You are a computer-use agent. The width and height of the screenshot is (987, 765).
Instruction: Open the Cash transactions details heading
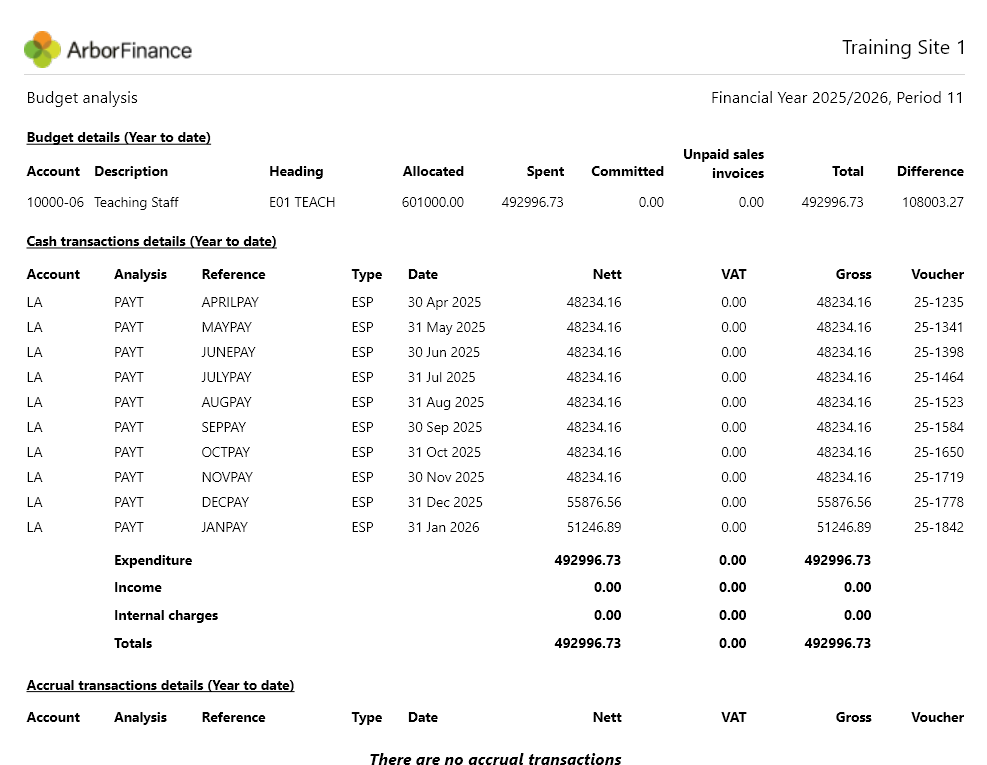[151, 241]
